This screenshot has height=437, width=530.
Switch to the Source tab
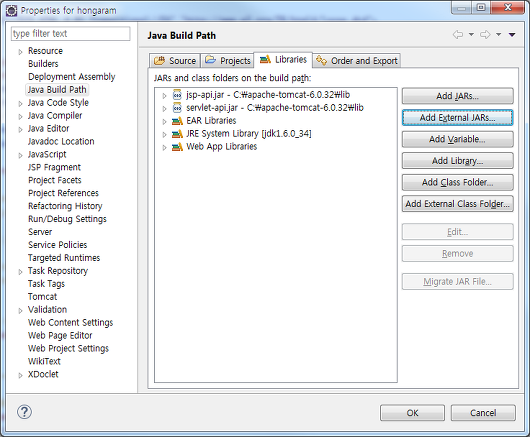click(x=175, y=61)
